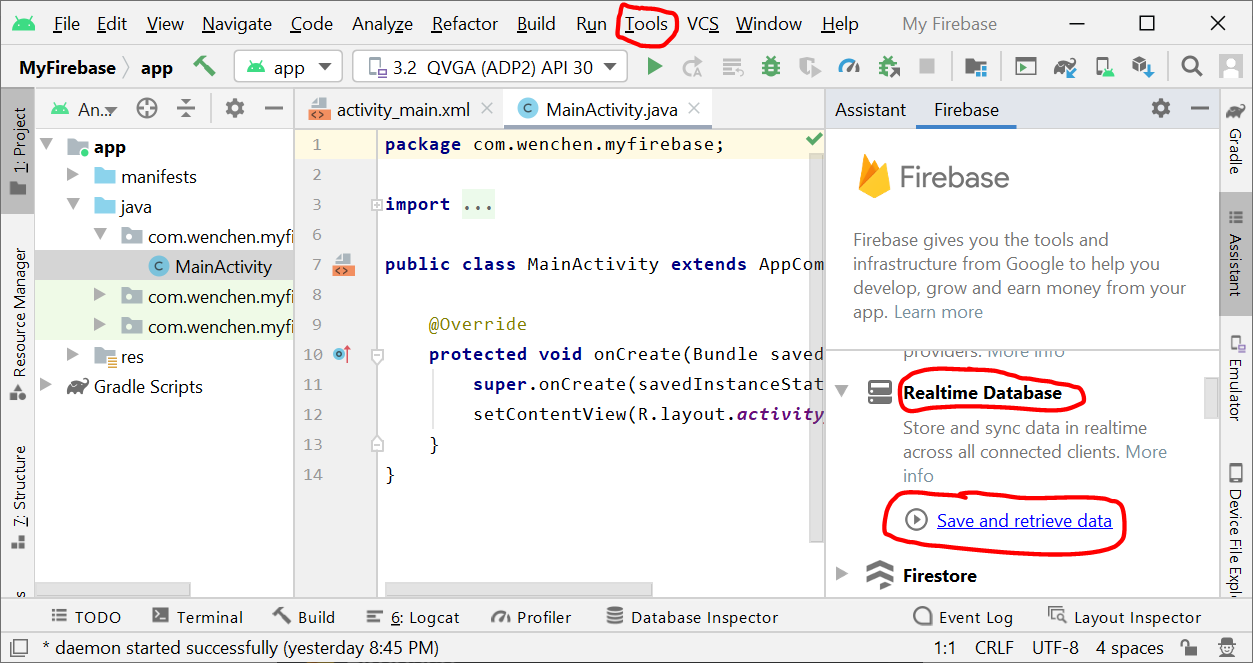Open the SDK Manager icon
The height and width of the screenshot is (663, 1253).
coord(1143,67)
